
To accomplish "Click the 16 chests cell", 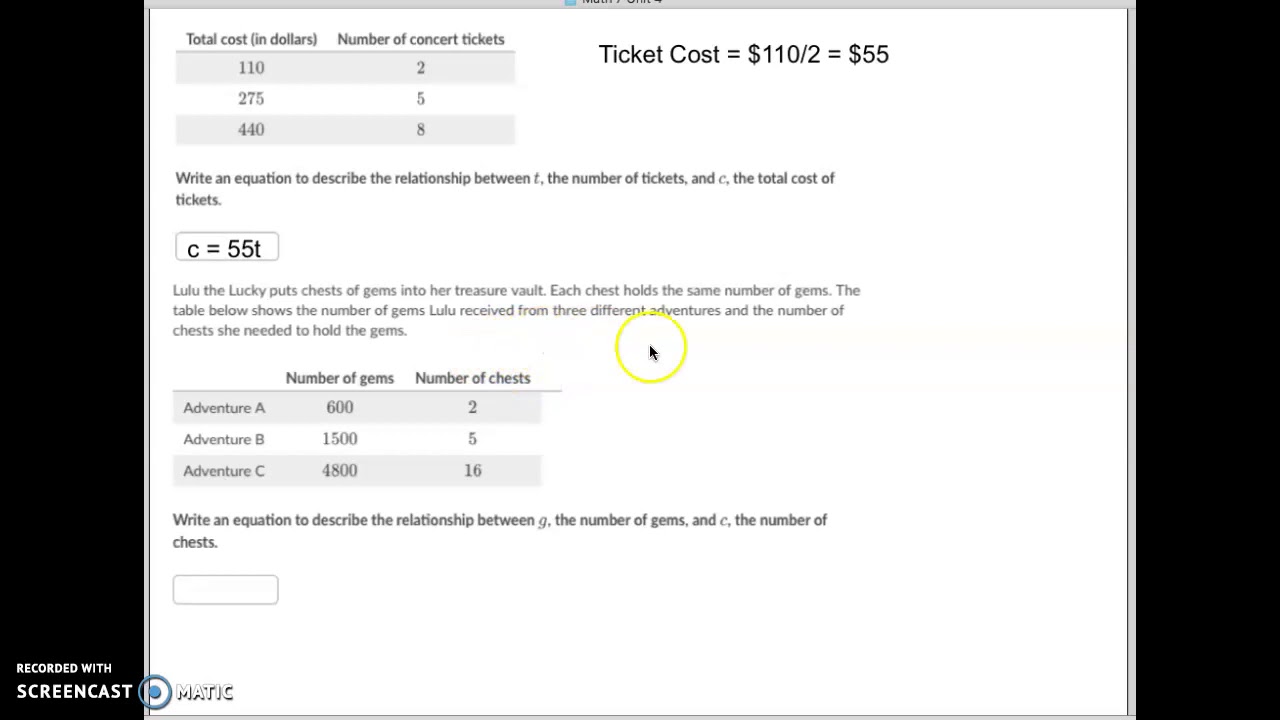I will point(472,471).
